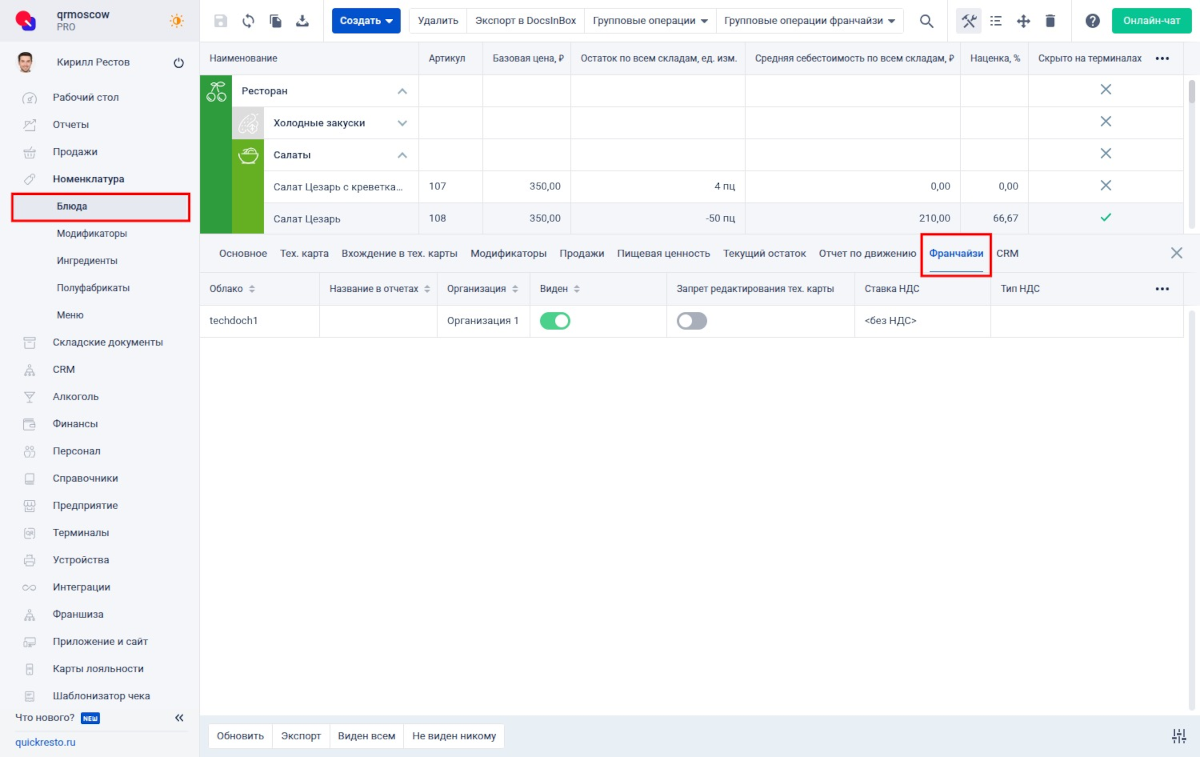Viewport: 1200px width, 757px height.
Task: Click the download import icon
Action: tap(302, 21)
